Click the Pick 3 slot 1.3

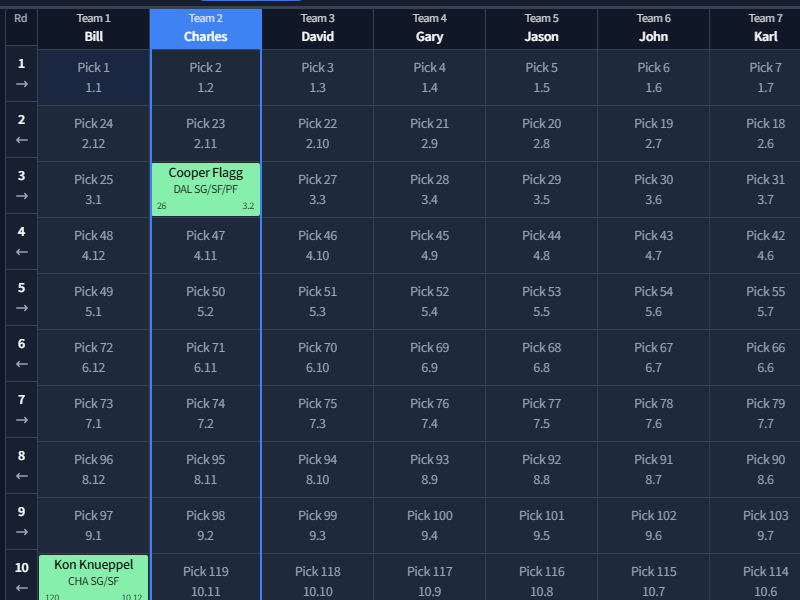point(317,78)
